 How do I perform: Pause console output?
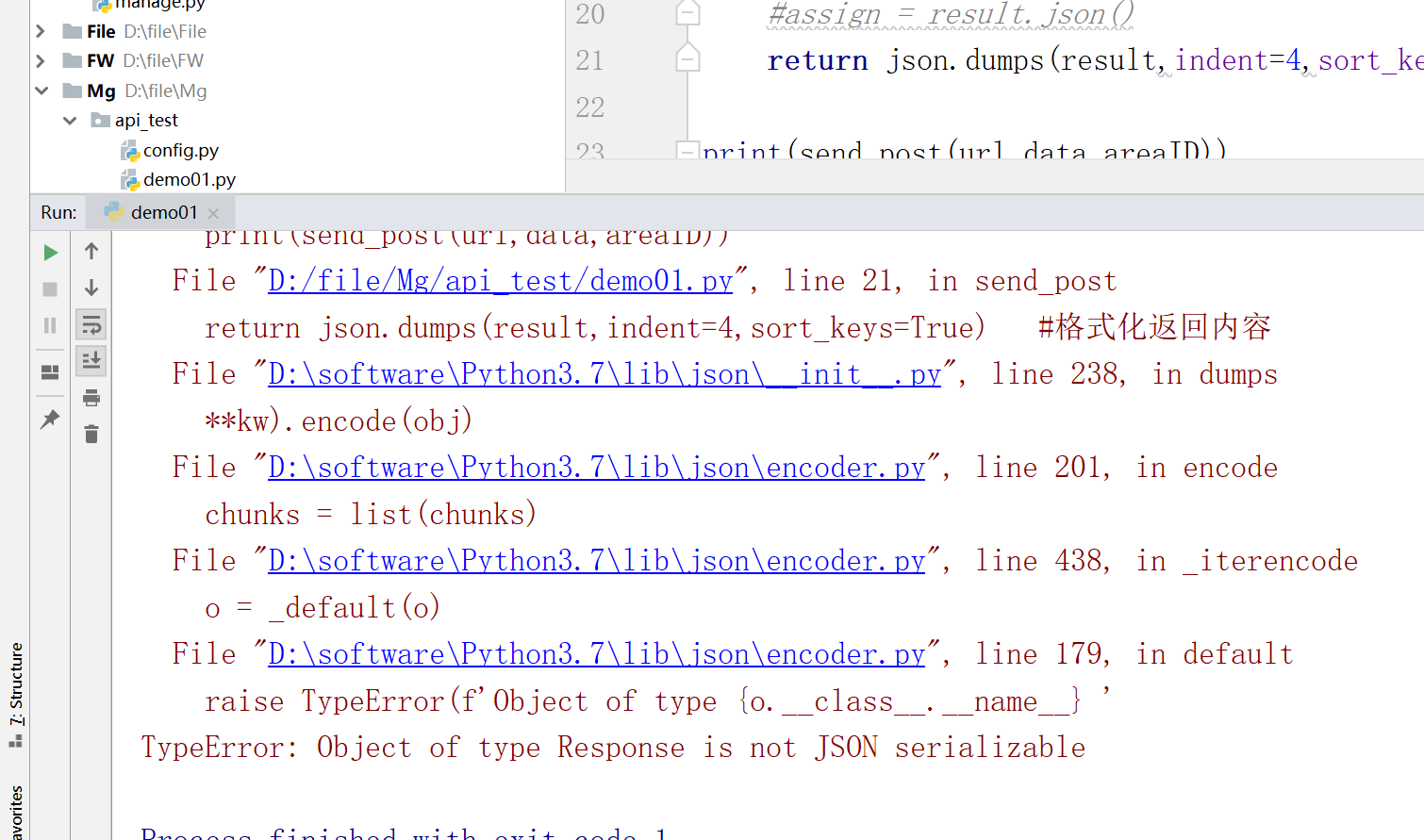[50, 325]
